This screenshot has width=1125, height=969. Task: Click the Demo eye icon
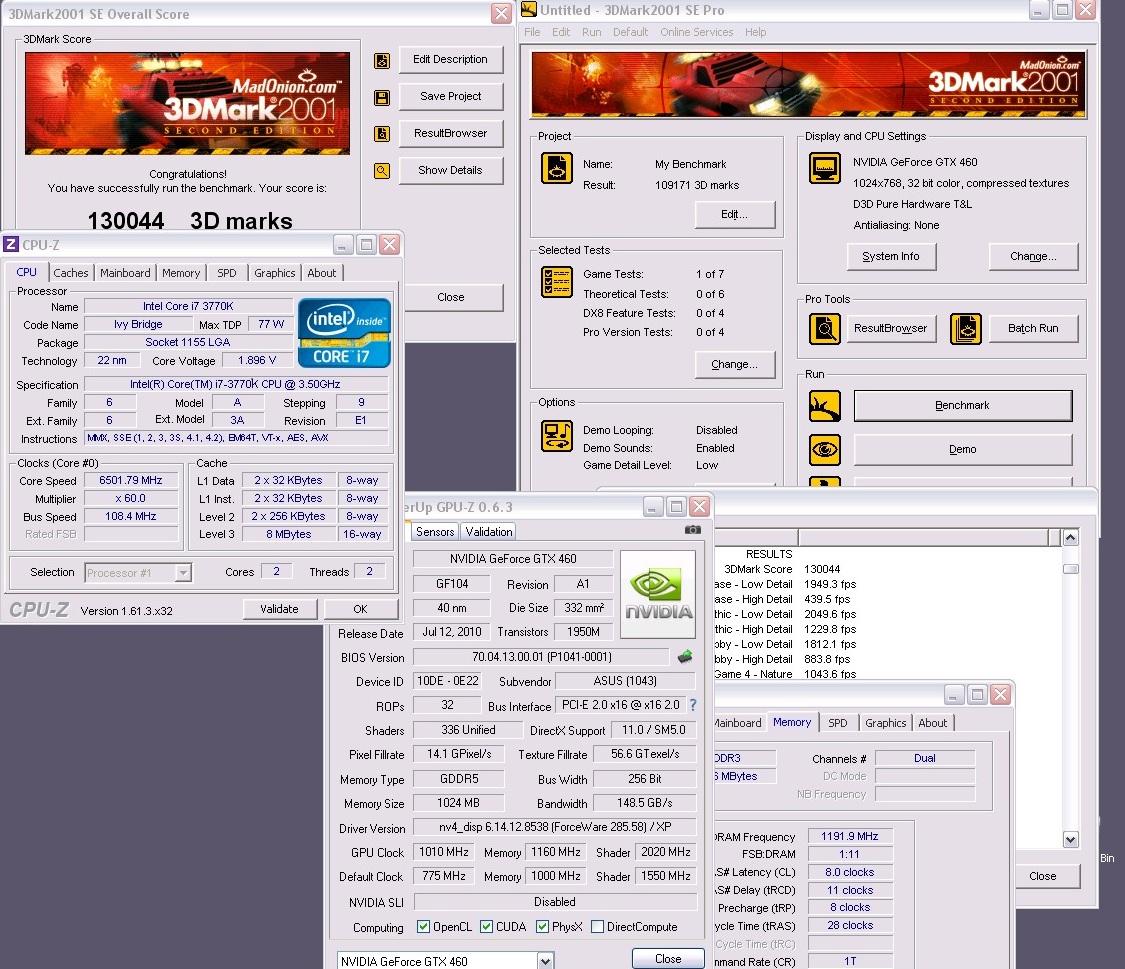[x=825, y=450]
